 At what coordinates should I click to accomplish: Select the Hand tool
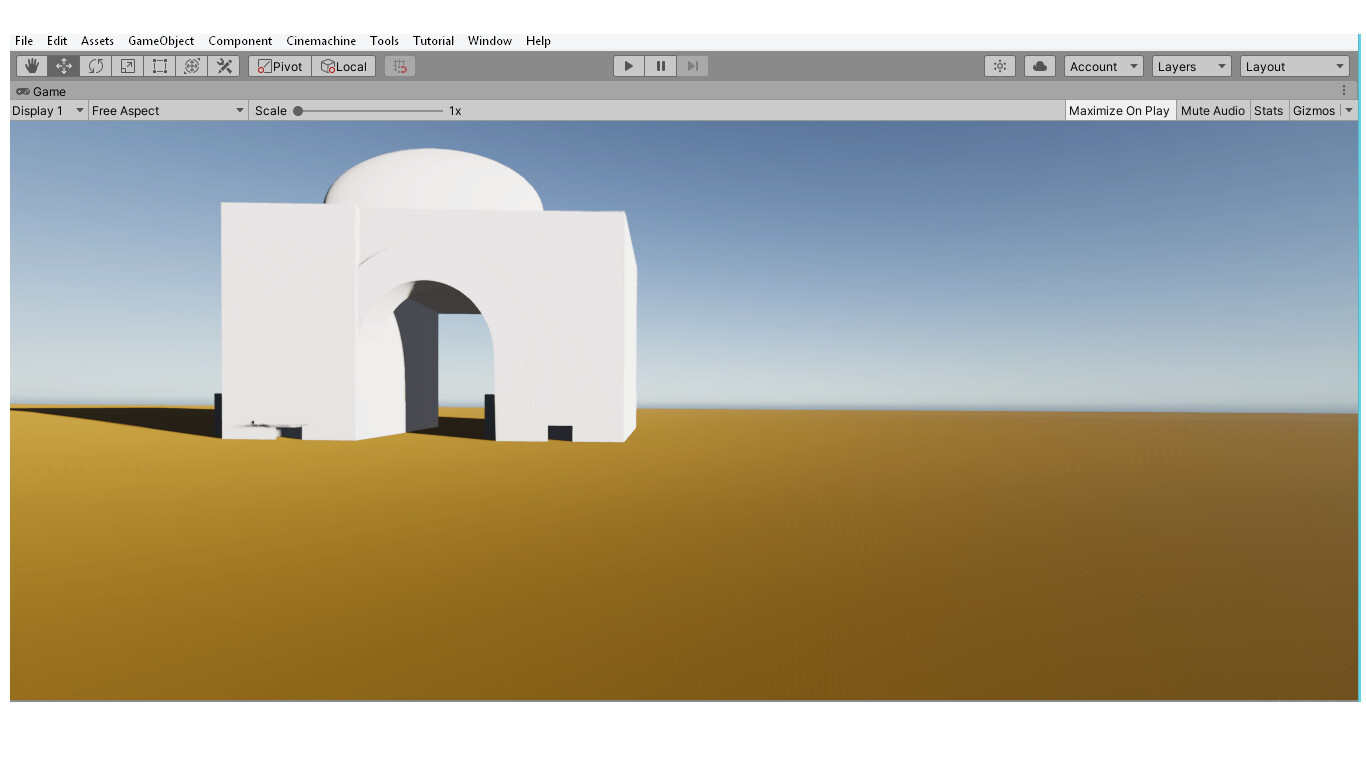click(32, 66)
